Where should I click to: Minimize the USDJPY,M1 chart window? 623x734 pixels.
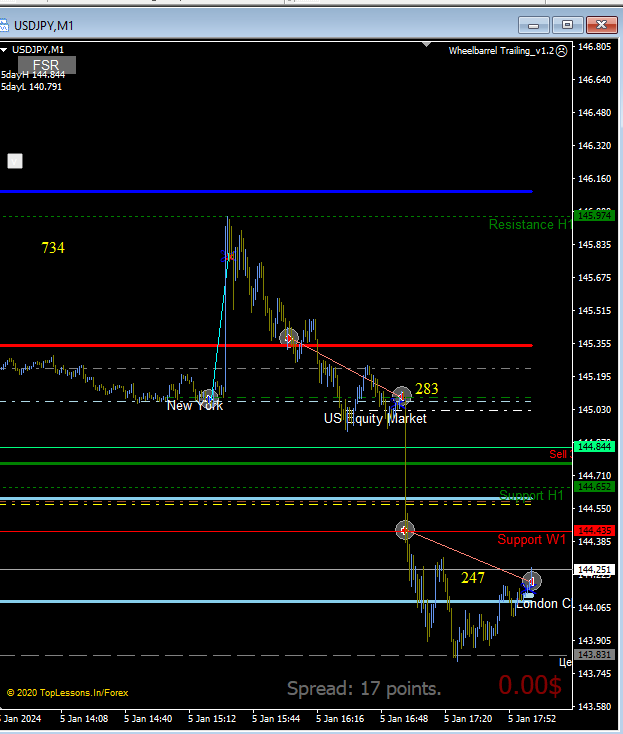pos(534,25)
